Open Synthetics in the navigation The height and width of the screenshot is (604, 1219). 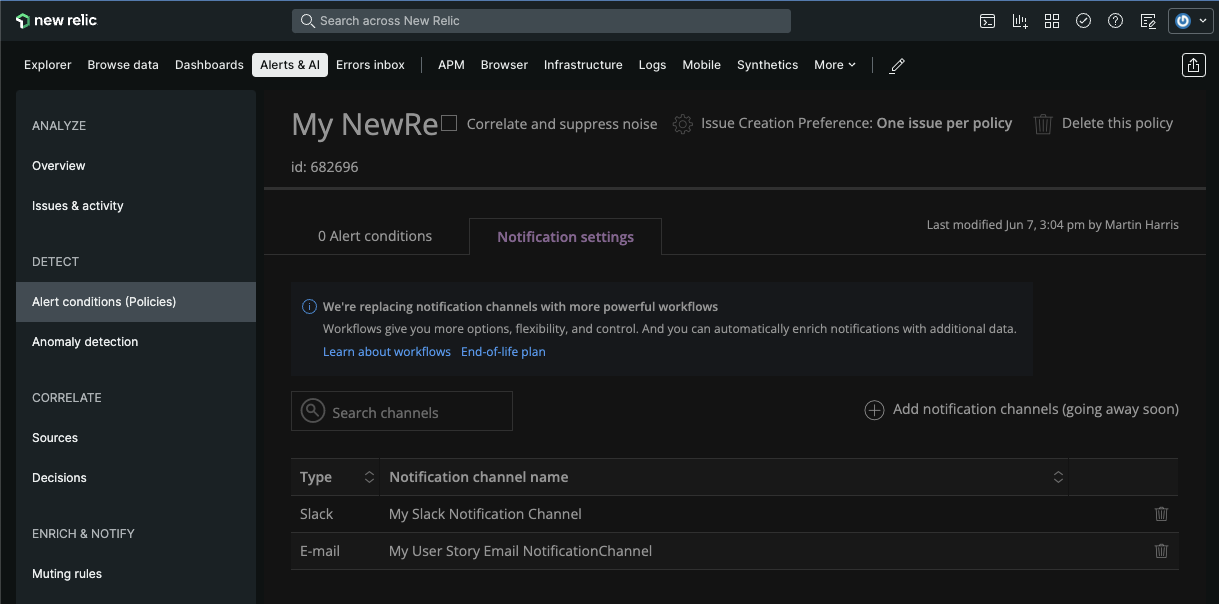tap(767, 65)
